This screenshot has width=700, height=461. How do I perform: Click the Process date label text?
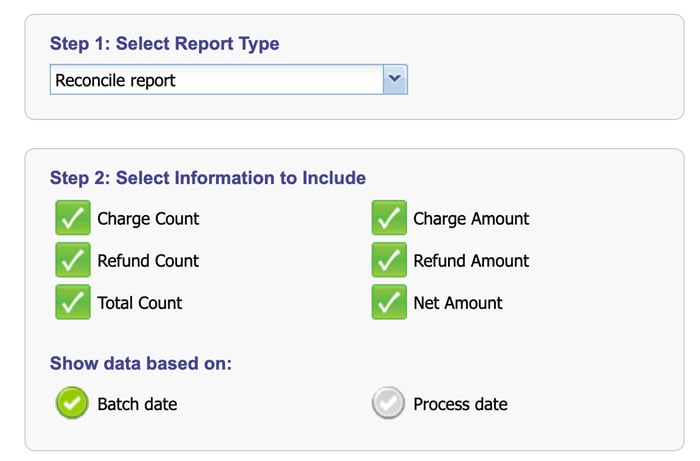pyautogui.click(x=460, y=404)
